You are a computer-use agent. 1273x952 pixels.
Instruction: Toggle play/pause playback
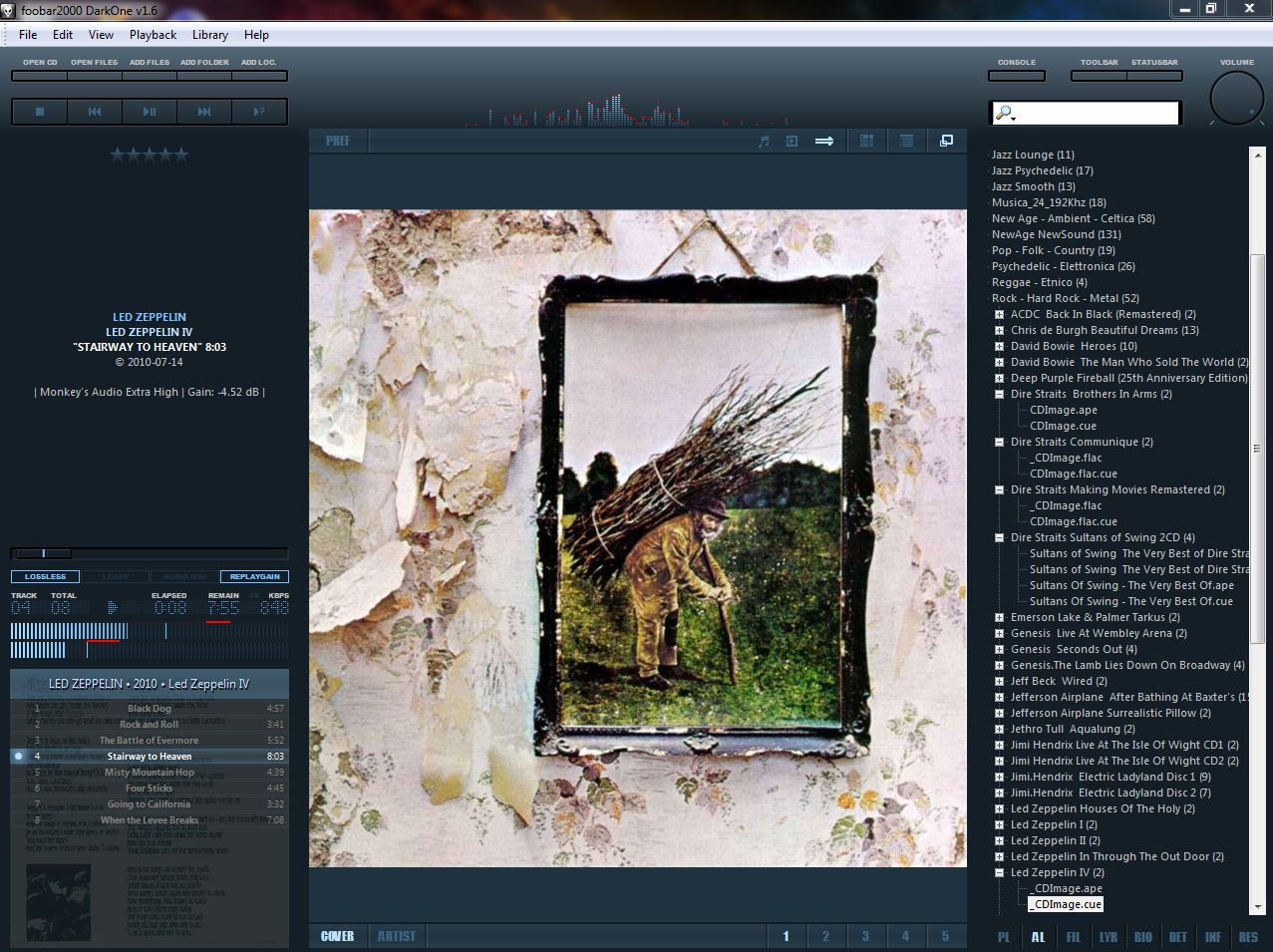pos(150,112)
